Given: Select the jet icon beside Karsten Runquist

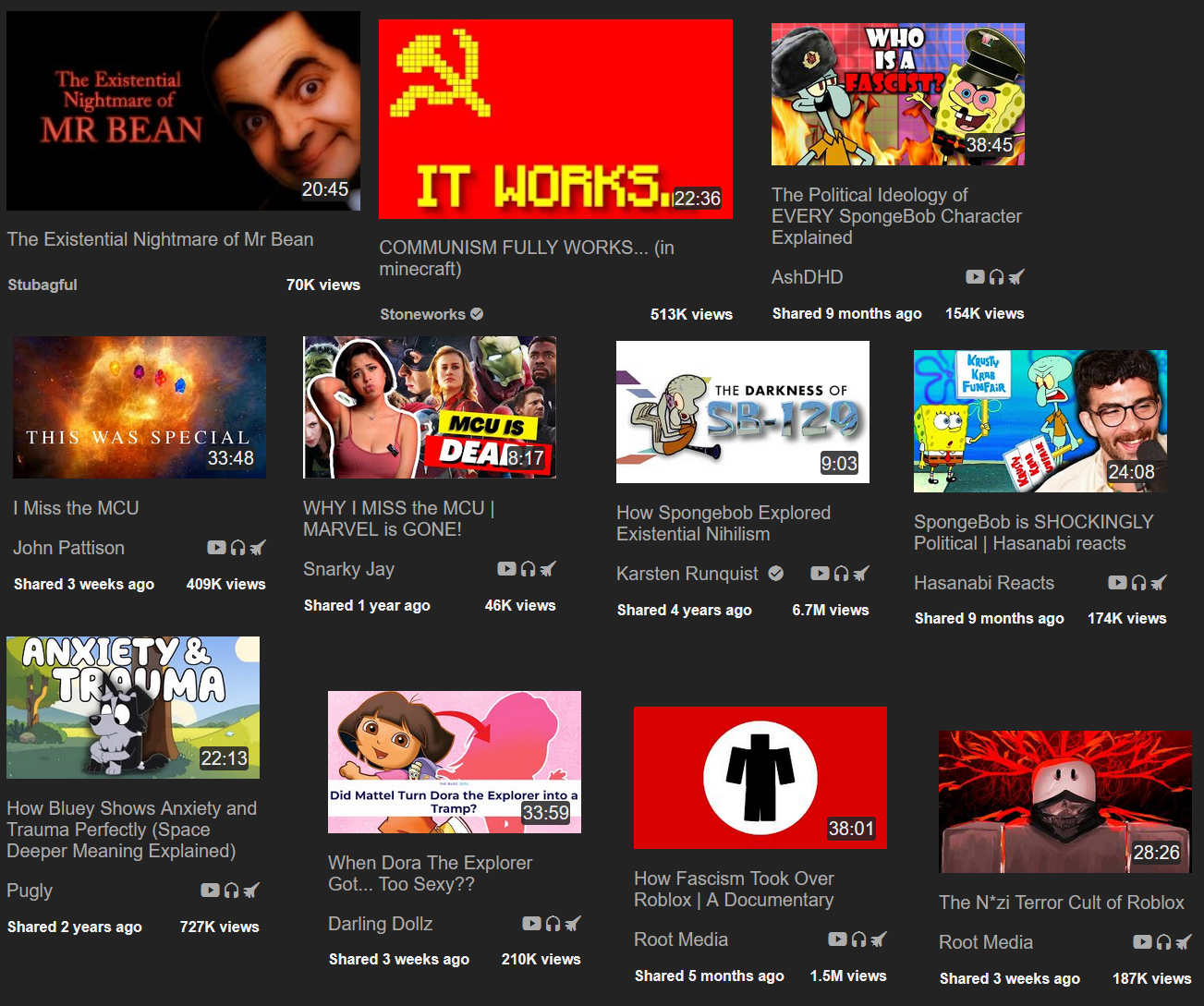Looking at the screenshot, I should 861,573.
